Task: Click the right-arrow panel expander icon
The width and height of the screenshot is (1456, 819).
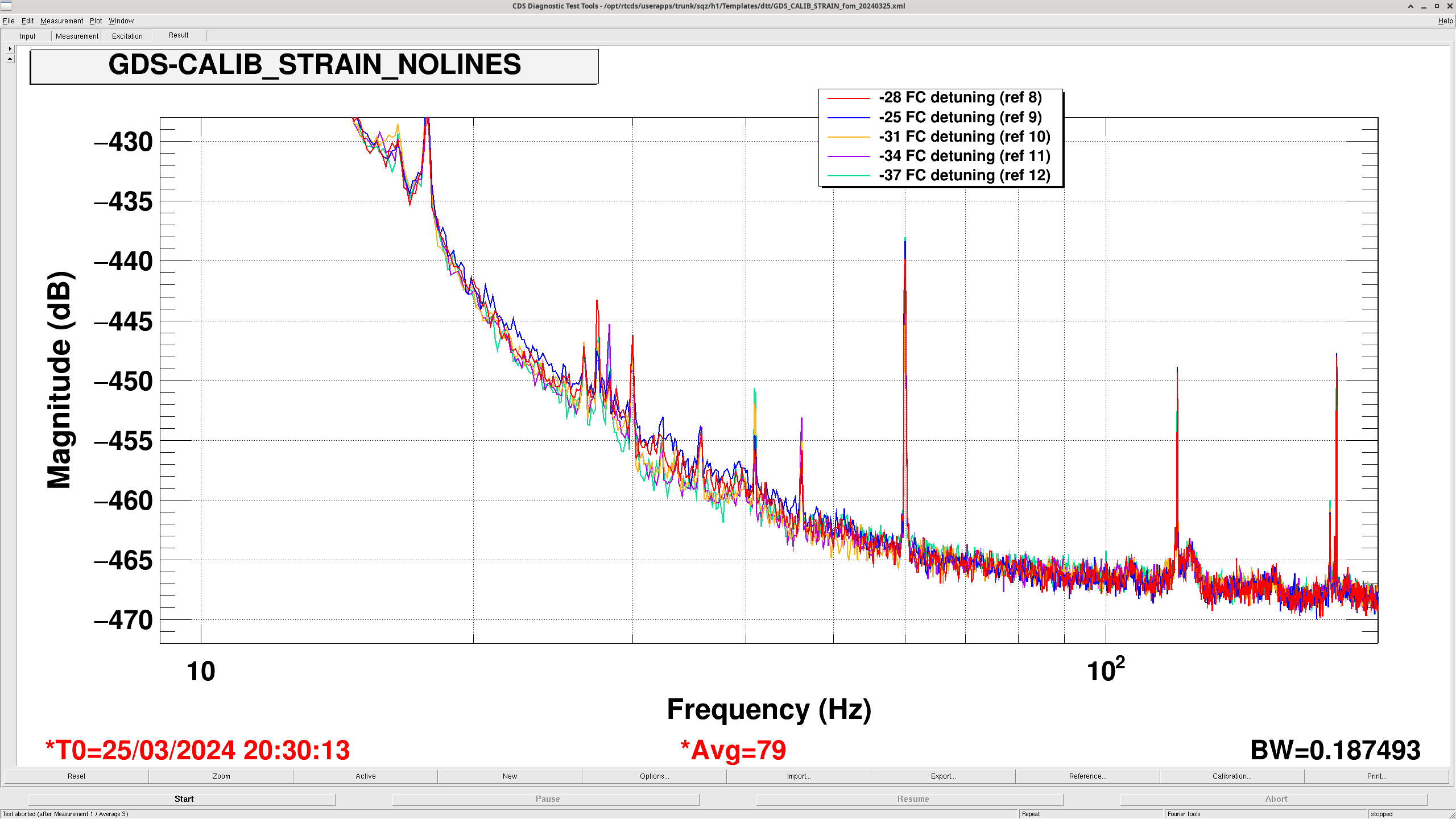Action: coord(10,49)
